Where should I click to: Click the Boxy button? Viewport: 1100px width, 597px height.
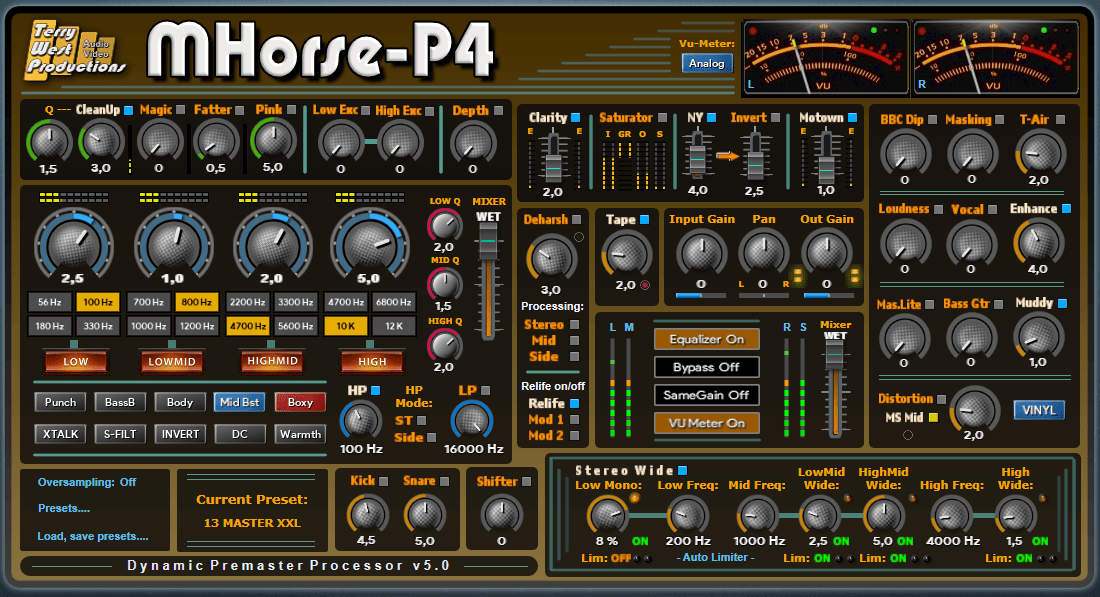[x=300, y=402]
